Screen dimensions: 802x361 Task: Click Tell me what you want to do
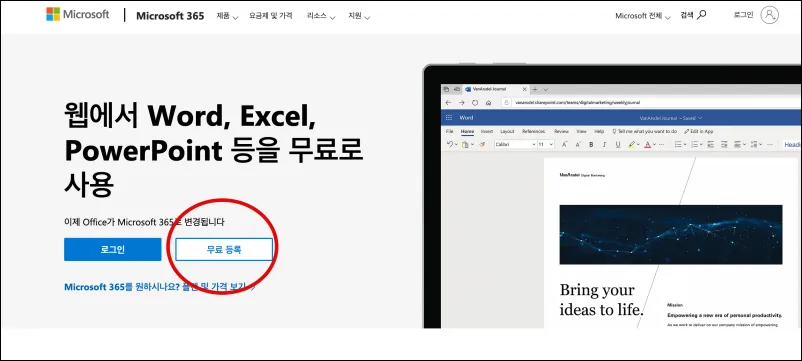pos(644,131)
